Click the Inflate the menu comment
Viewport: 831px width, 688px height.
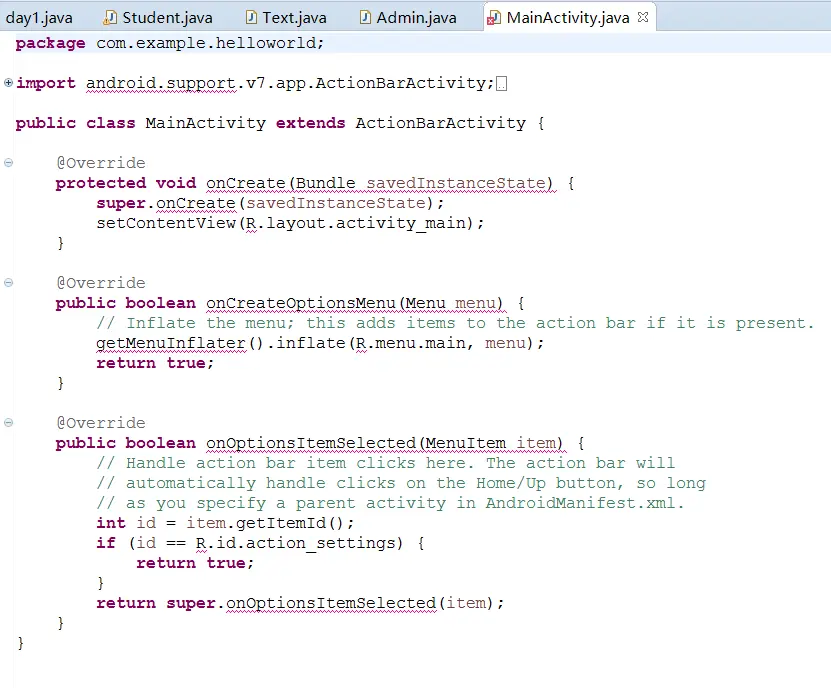(x=455, y=323)
